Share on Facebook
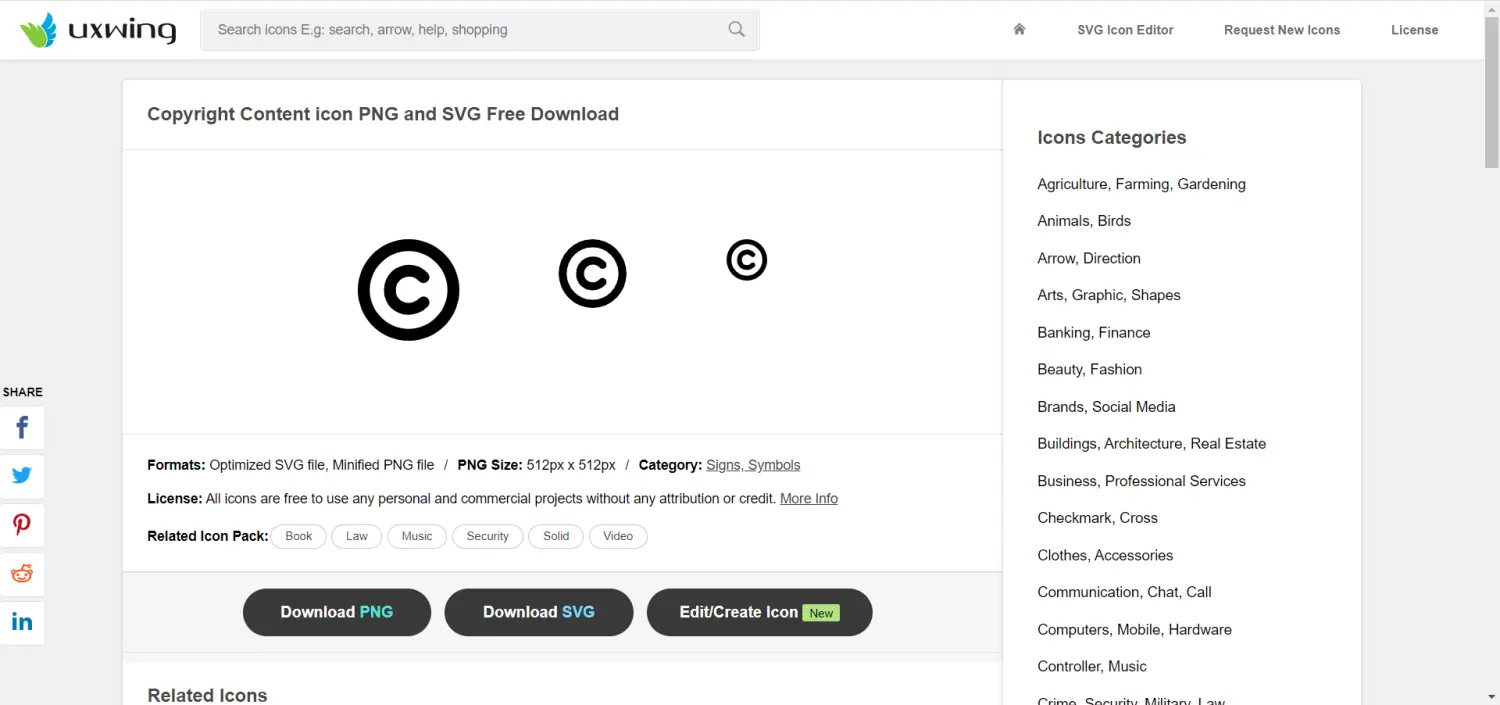This screenshot has height=705, width=1500. click(22, 428)
